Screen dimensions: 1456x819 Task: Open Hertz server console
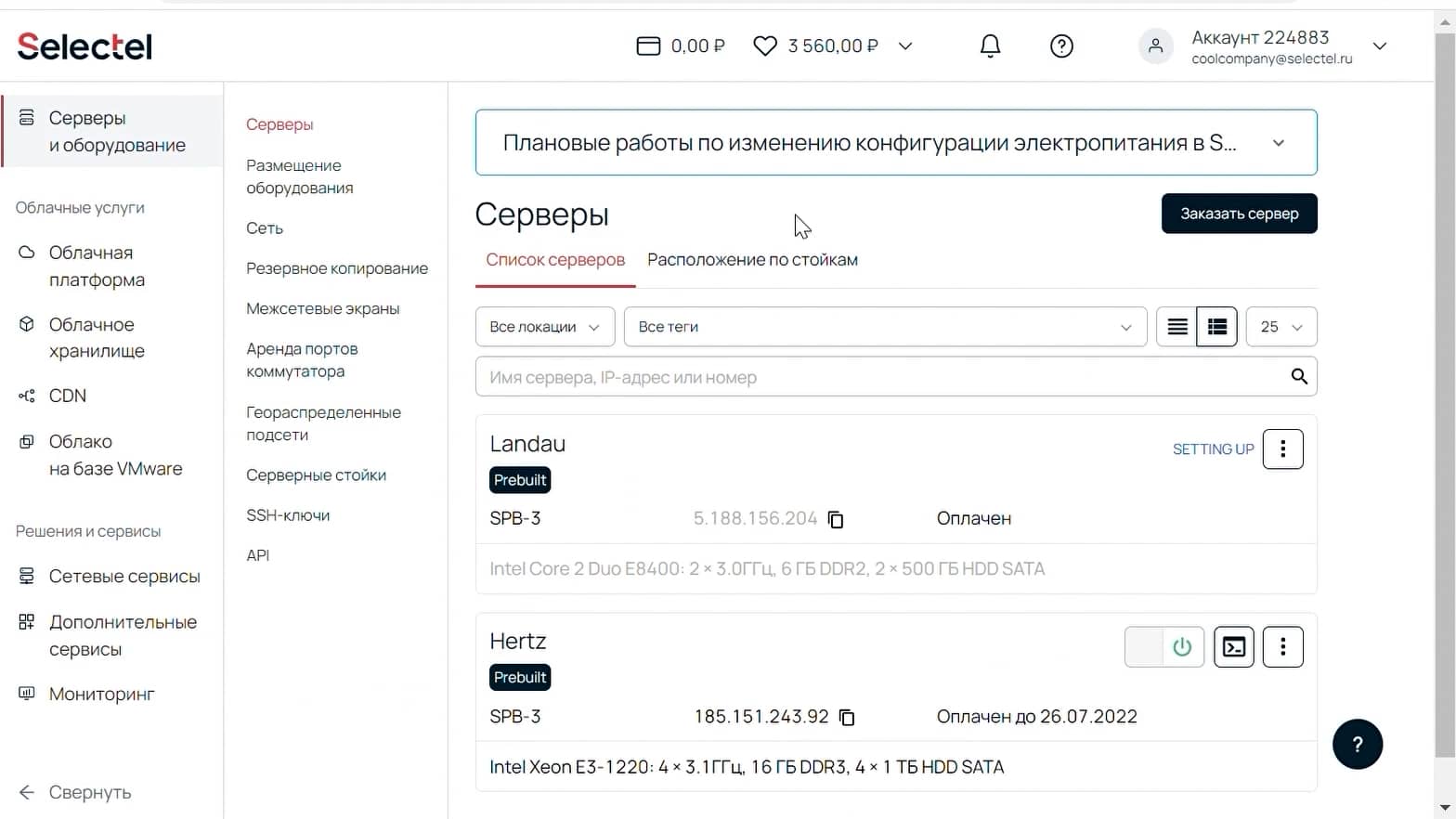1234,647
